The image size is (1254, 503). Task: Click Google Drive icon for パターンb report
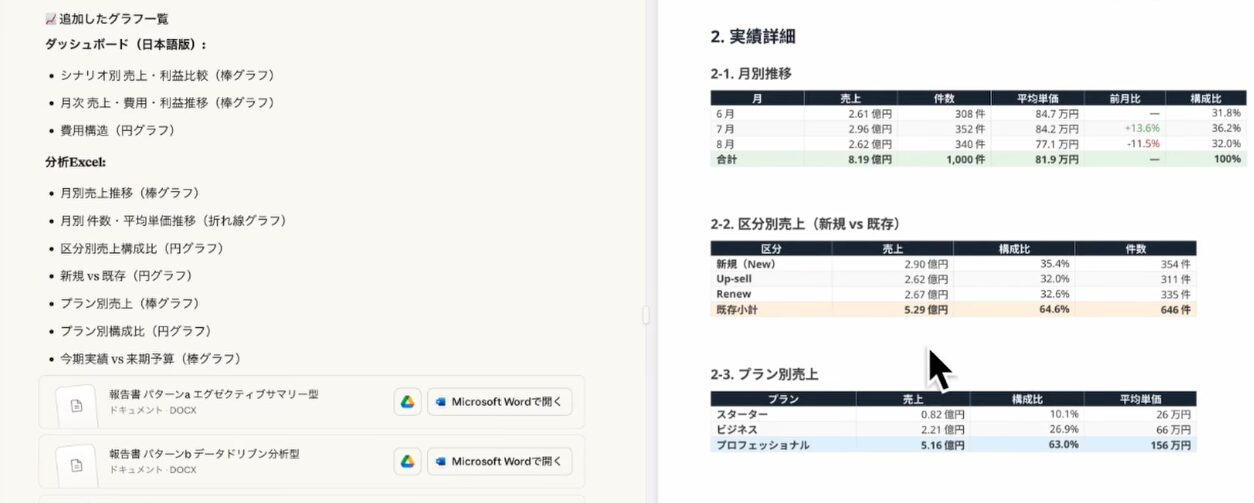[x=407, y=461]
